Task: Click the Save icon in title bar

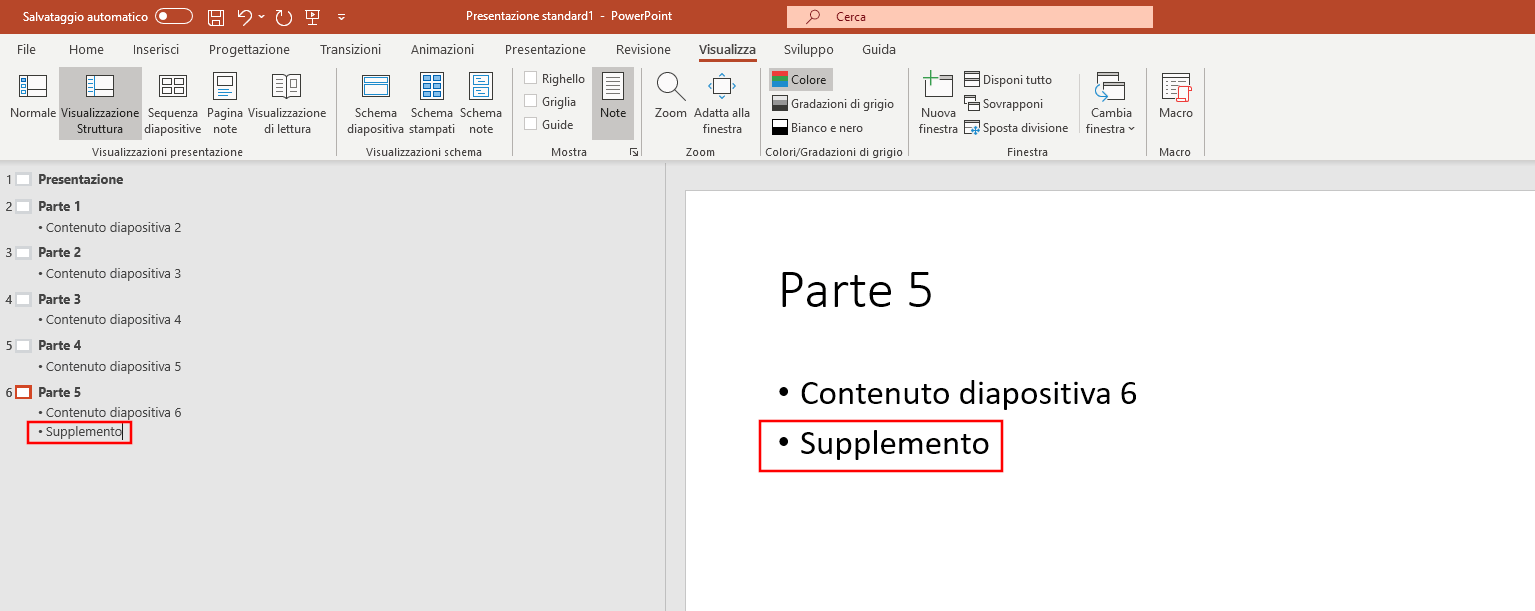Action: tap(215, 16)
